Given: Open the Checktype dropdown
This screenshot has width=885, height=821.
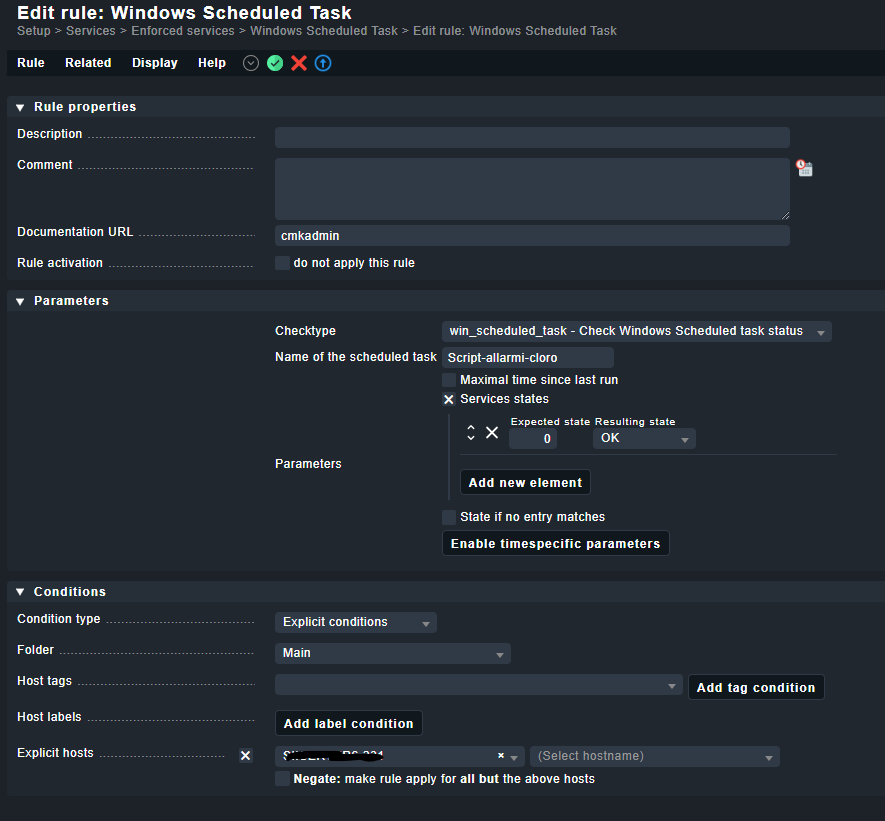Looking at the screenshot, I should 636,331.
